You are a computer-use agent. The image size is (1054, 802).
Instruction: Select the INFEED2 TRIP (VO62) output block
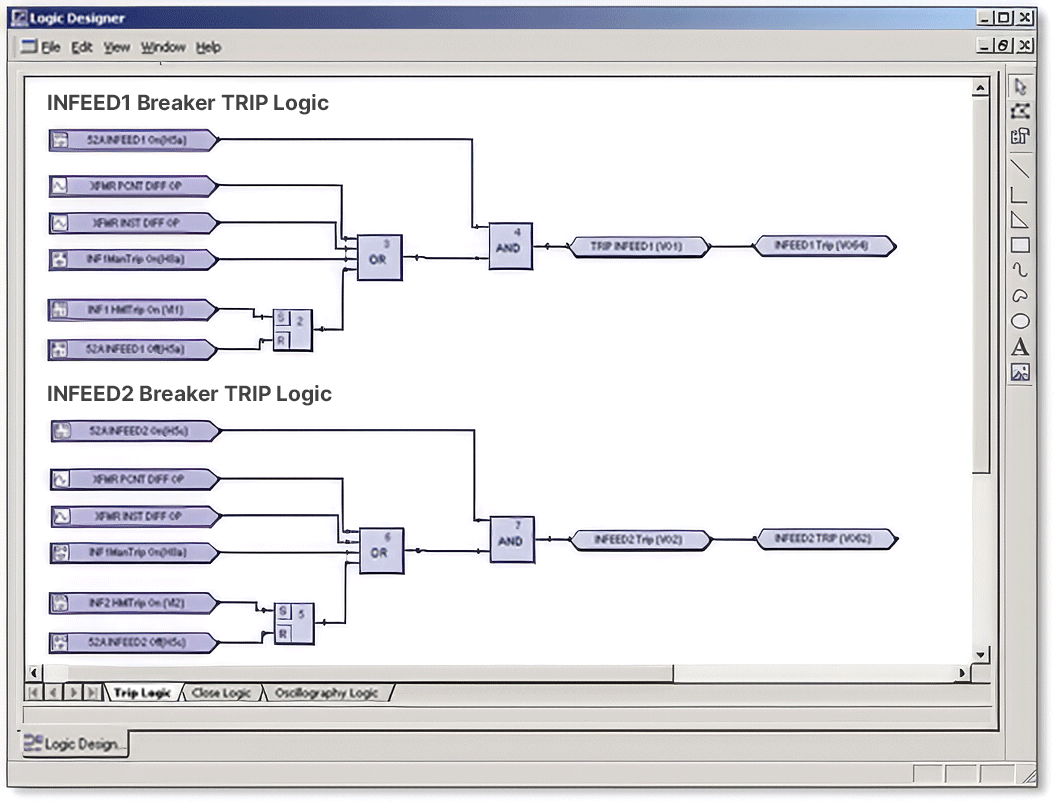(x=827, y=538)
